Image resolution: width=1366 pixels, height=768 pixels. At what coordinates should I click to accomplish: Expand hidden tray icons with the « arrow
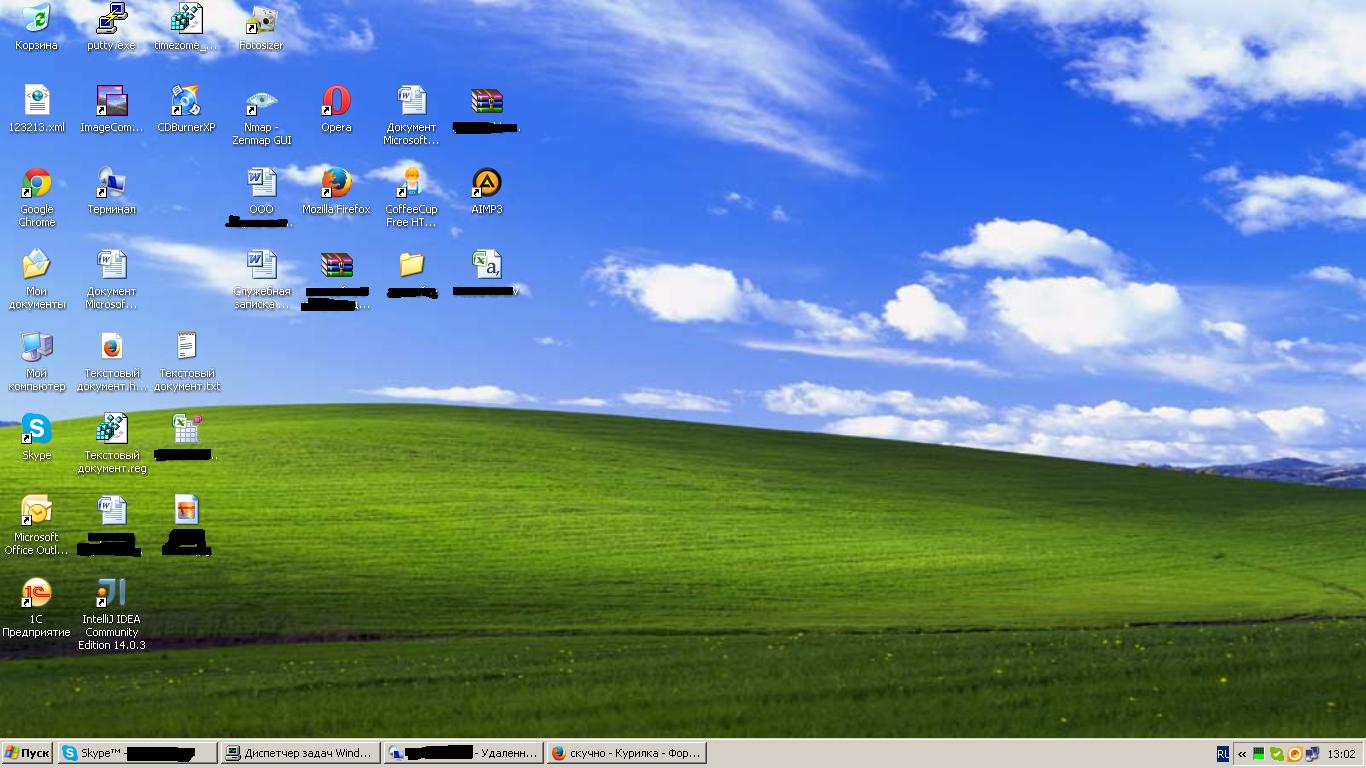[1242, 754]
